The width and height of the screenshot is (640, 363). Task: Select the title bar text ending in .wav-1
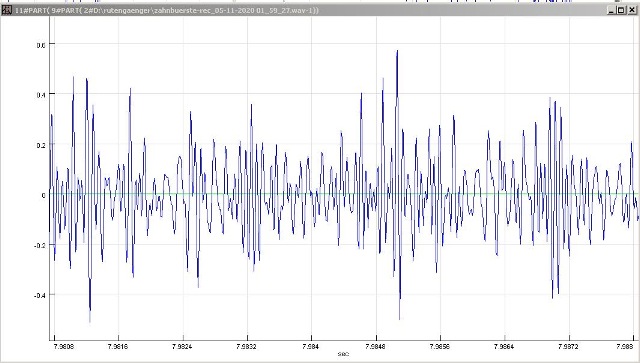[x=167, y=11]
